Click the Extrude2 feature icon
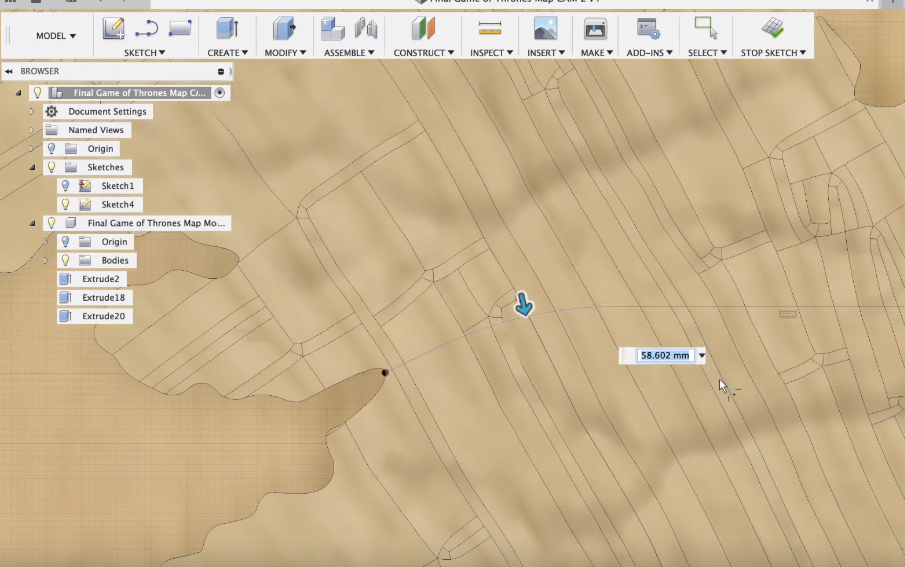 (x=65, y=279)
